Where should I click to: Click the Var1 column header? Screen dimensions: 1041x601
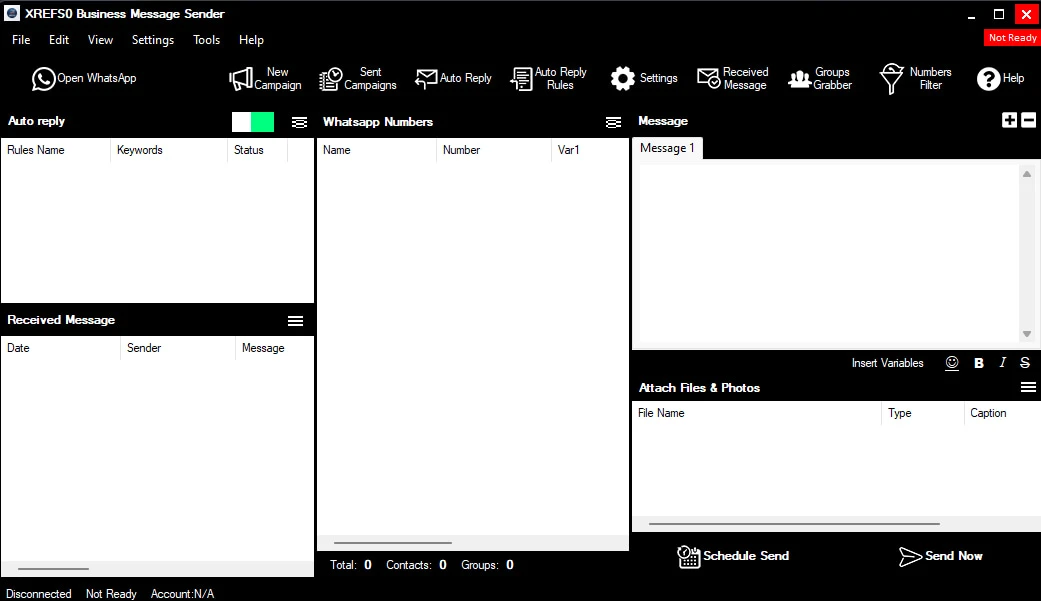pyautogui.click(x=590, y=150)
